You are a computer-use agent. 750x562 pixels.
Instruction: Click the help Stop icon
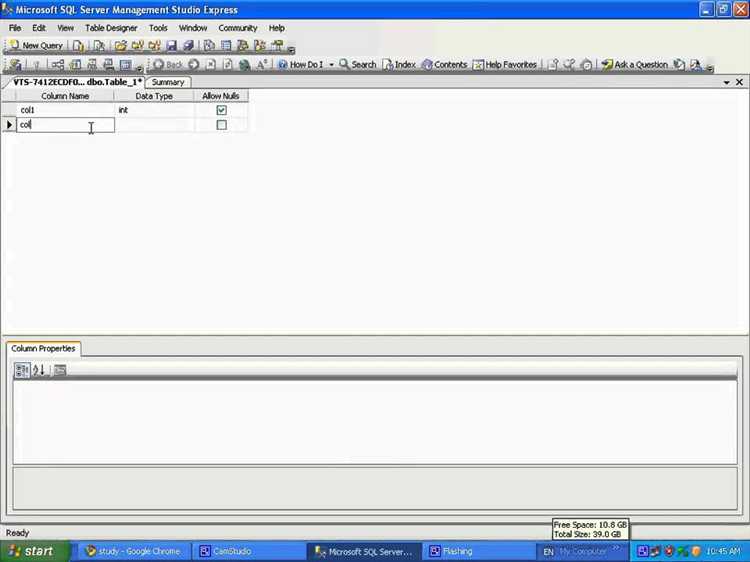[x=210, y=65]
